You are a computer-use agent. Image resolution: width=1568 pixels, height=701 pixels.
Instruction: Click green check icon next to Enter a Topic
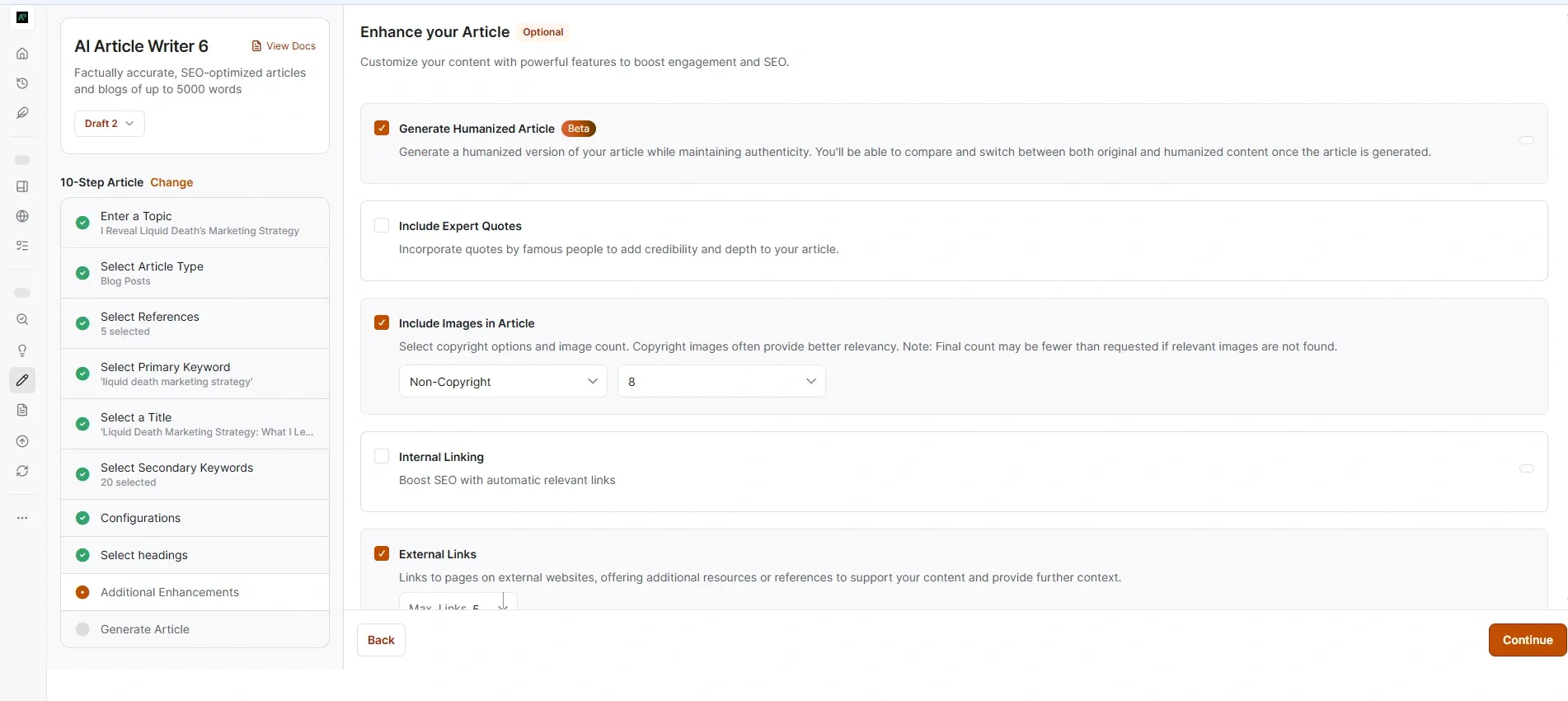click(82, 223)
